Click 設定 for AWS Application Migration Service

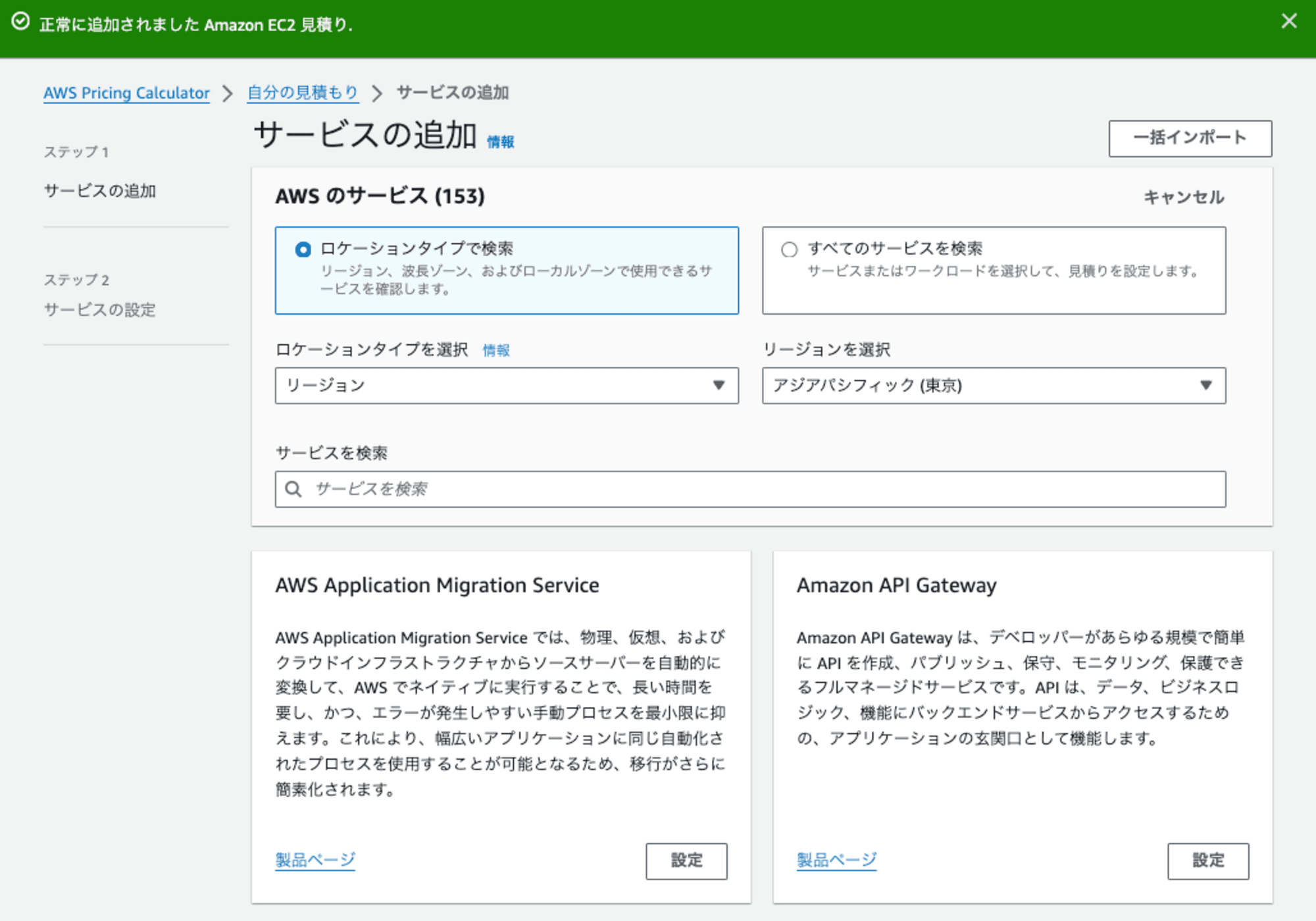coord(686,861)
